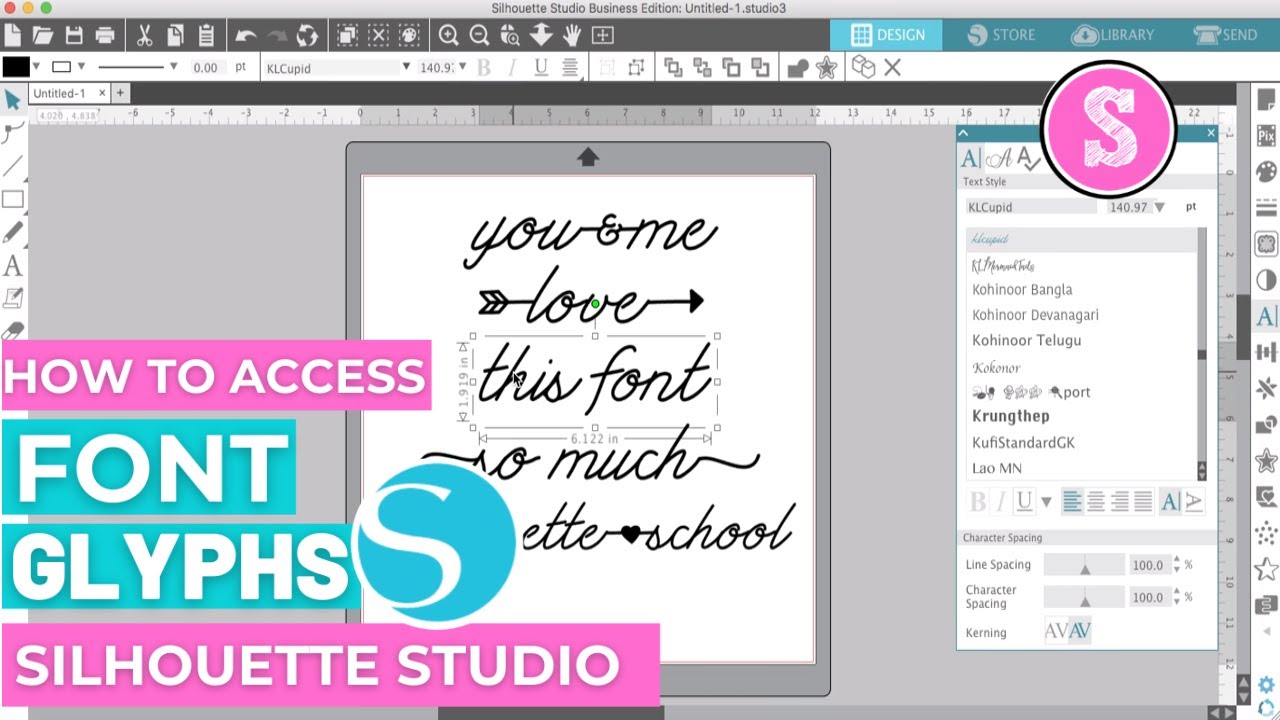Adjust Line Spacing value stepper
Screen dimensions: 1280x720
coord(1177,565)
